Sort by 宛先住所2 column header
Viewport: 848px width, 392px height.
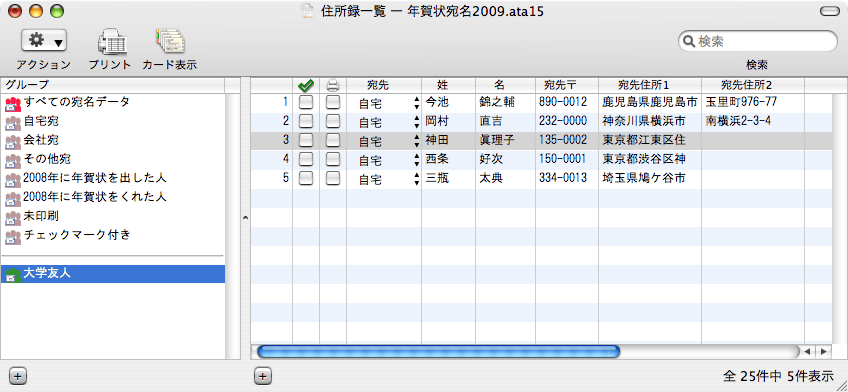click(x=753, y=85)
